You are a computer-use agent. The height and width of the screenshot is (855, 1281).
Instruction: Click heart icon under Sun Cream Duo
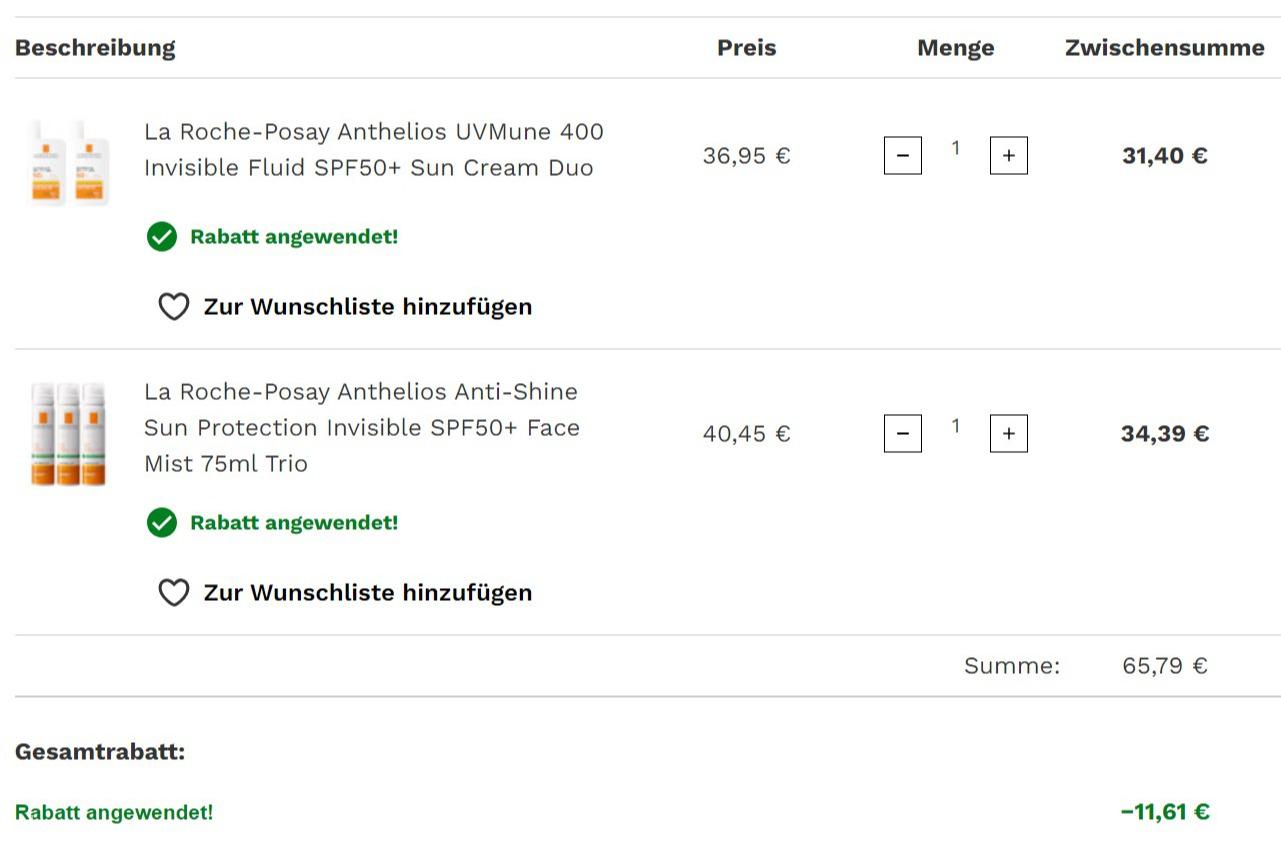point(174,307)
